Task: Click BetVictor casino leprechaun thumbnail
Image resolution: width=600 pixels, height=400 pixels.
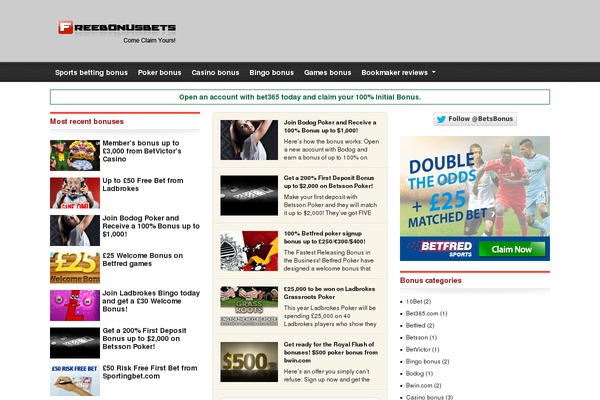Action: (x=75, y=155)
